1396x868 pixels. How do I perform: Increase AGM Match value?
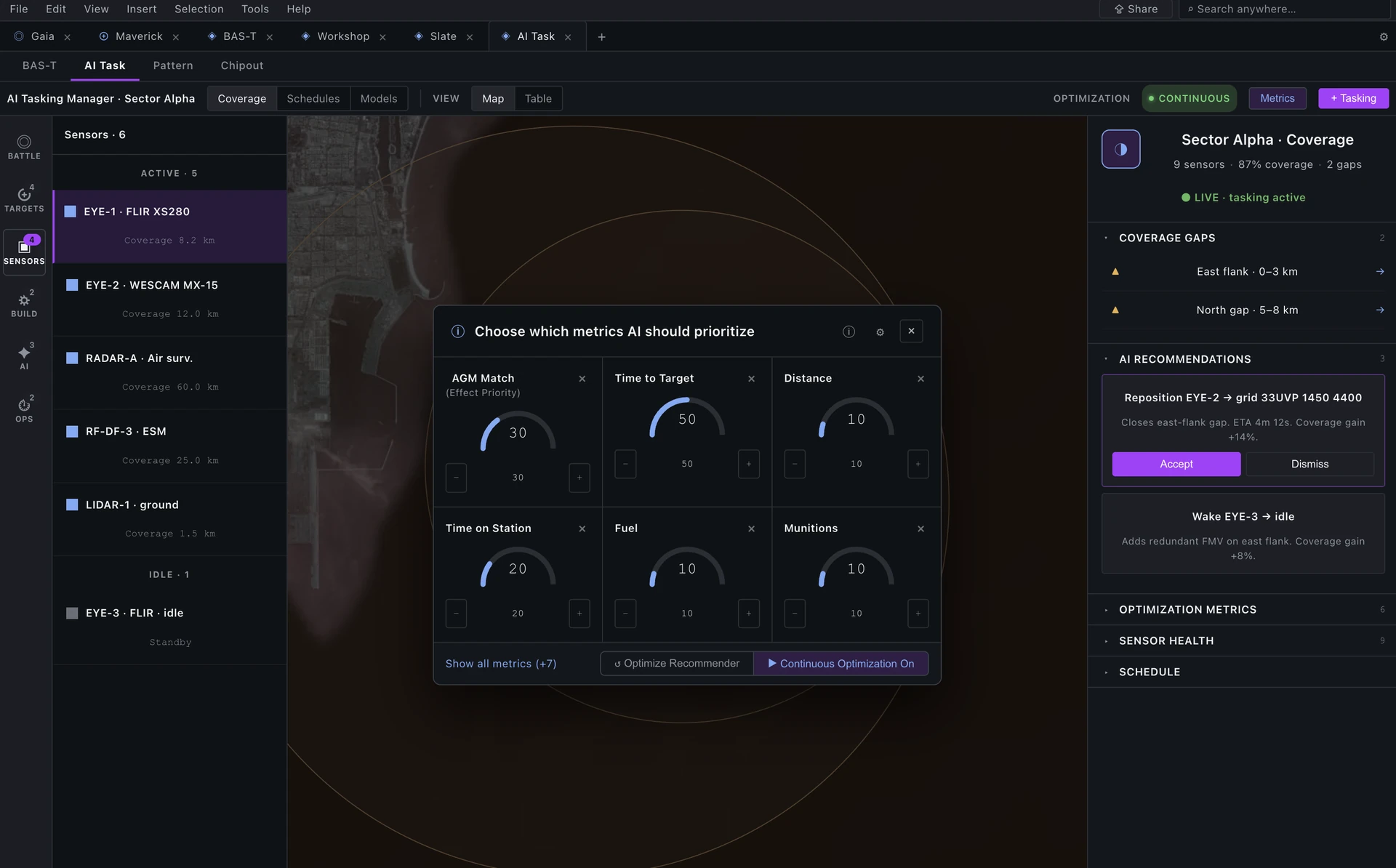(579, 478)
